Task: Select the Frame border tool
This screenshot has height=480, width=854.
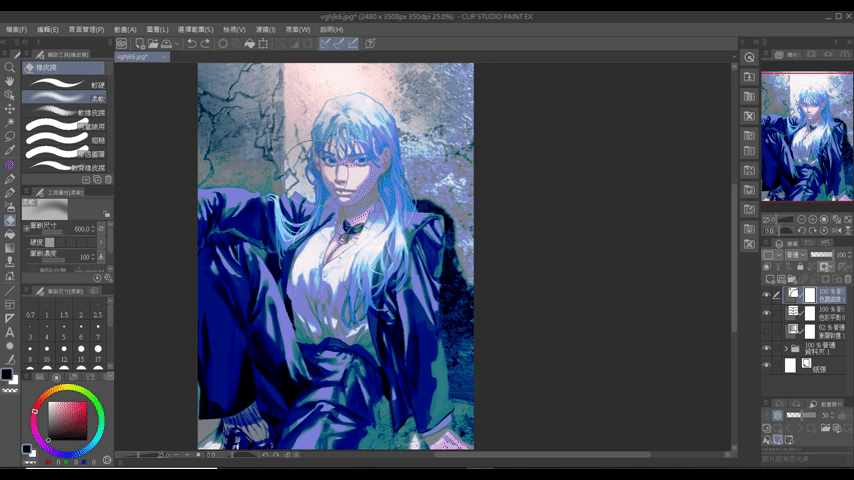Action: [x=9, y=305]
